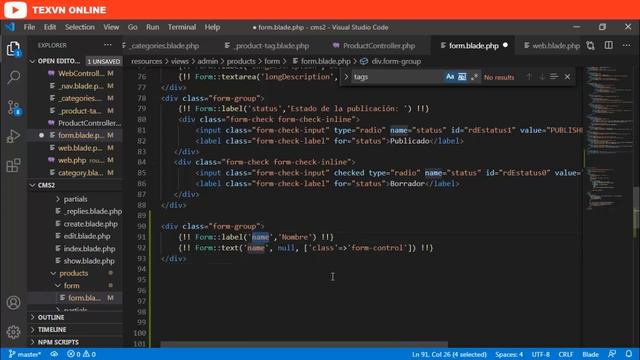Switch to web.blade.php tab
Screen dimensions: 640x360
click(x=552, y=46)
